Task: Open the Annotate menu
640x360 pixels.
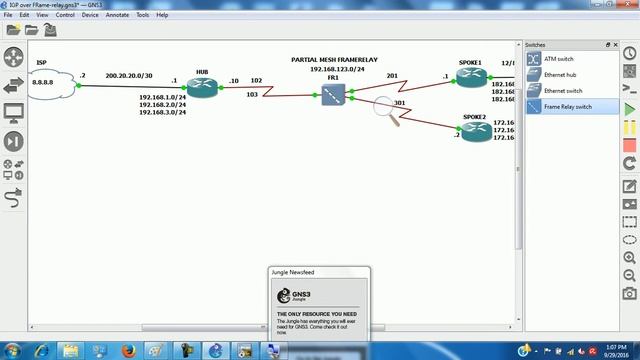Action: pyautogui.click(x=117, y=15)
